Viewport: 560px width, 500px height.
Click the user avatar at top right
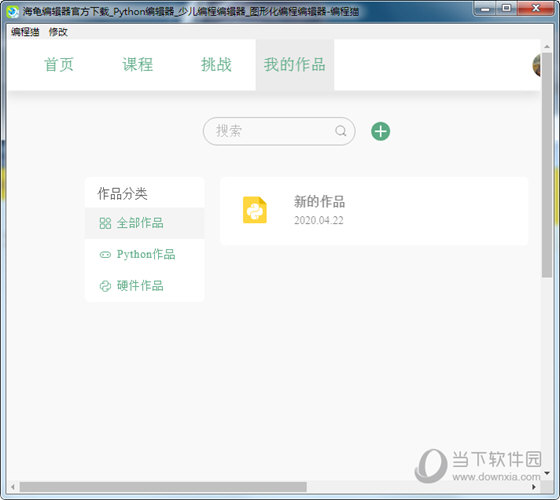tap(537, 65)
